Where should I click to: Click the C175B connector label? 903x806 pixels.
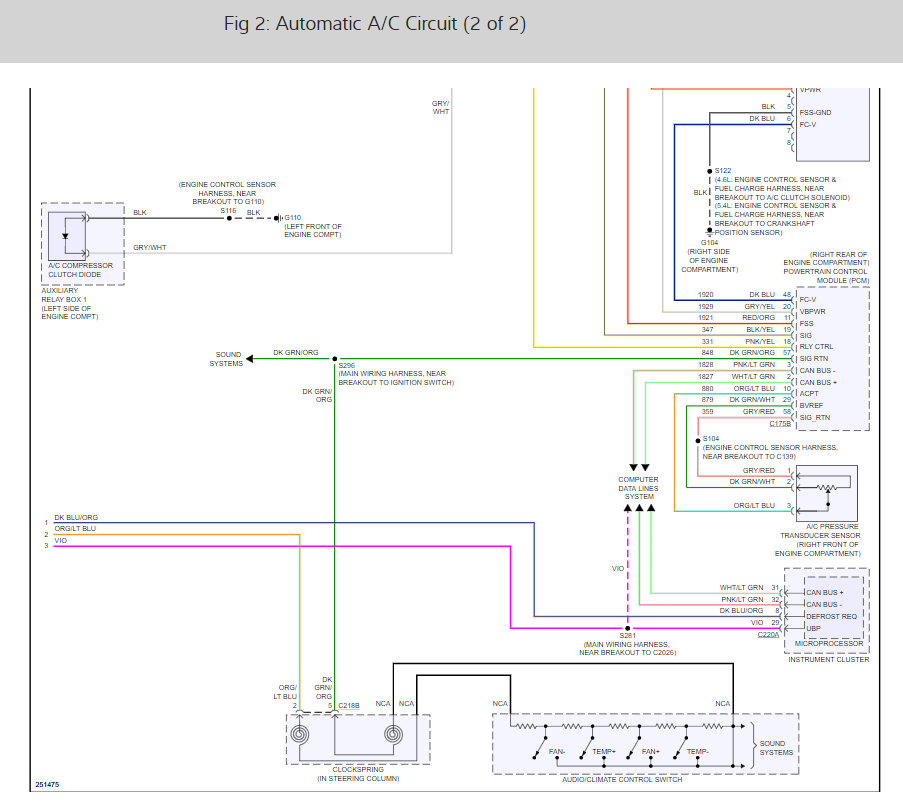(x=782, y=424)
